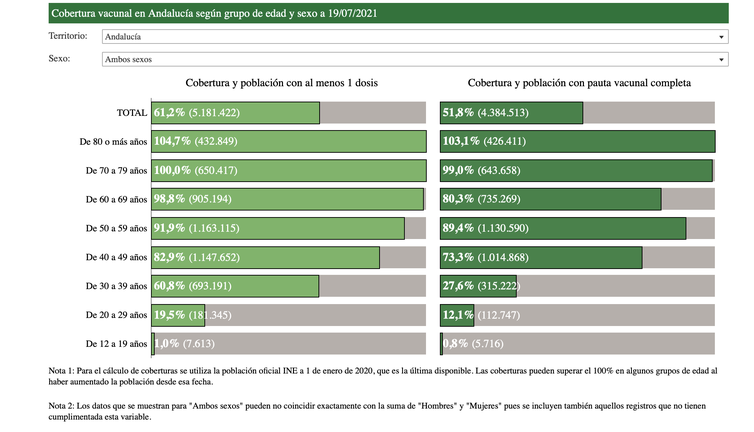This screenshot has width=754, height=432.
Task: Select the 82,9% bar for ages 40-49
Action: [265, 258]
